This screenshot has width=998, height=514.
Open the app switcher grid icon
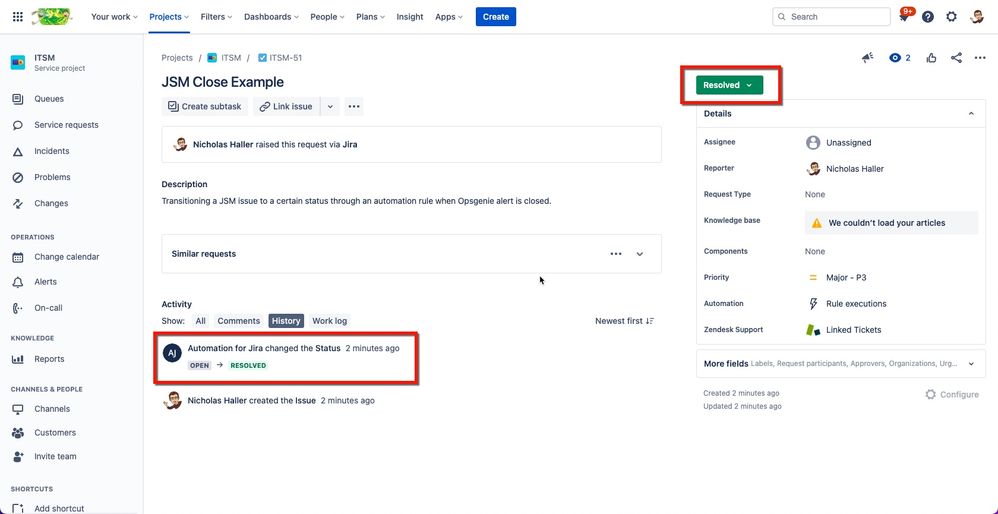(x=18, y=17)
